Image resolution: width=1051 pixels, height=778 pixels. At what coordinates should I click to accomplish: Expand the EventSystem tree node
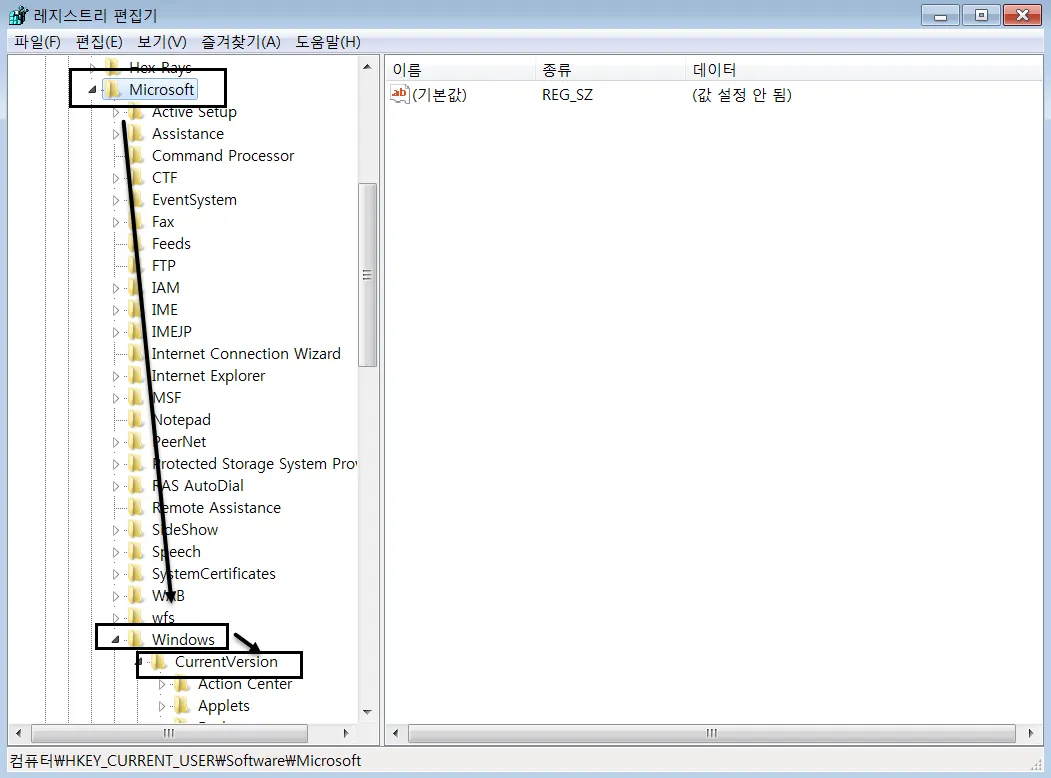click(115, 200)
